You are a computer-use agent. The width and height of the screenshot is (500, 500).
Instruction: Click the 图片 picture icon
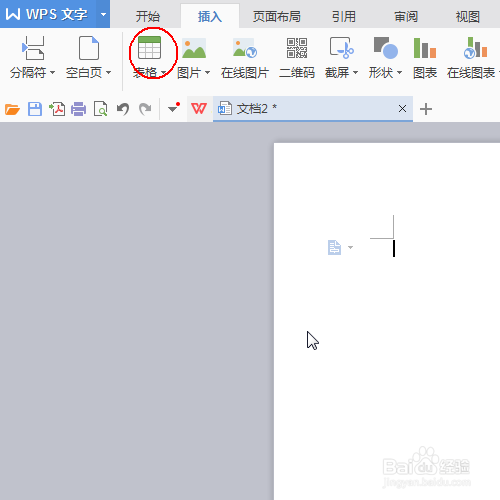[194, 48]
